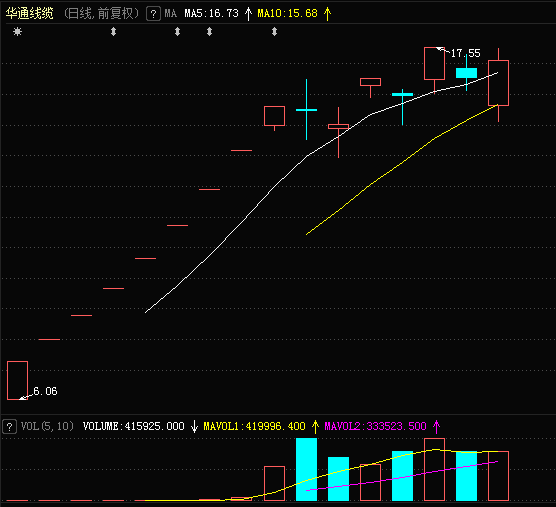
Task: Click the 6.06 low price label
Action: [x=45, y=391]
